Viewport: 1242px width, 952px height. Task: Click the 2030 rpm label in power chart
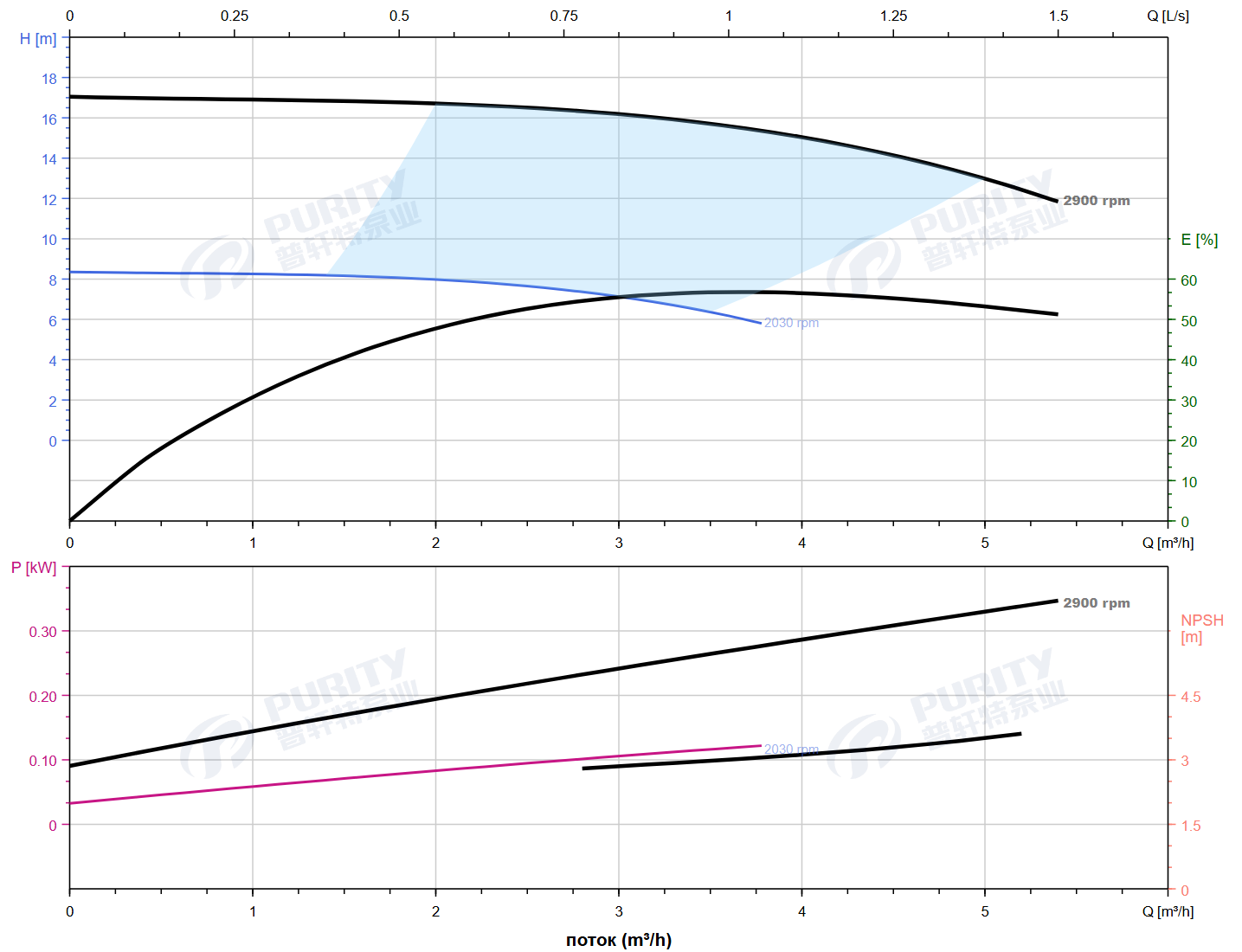tap(790, 749)
